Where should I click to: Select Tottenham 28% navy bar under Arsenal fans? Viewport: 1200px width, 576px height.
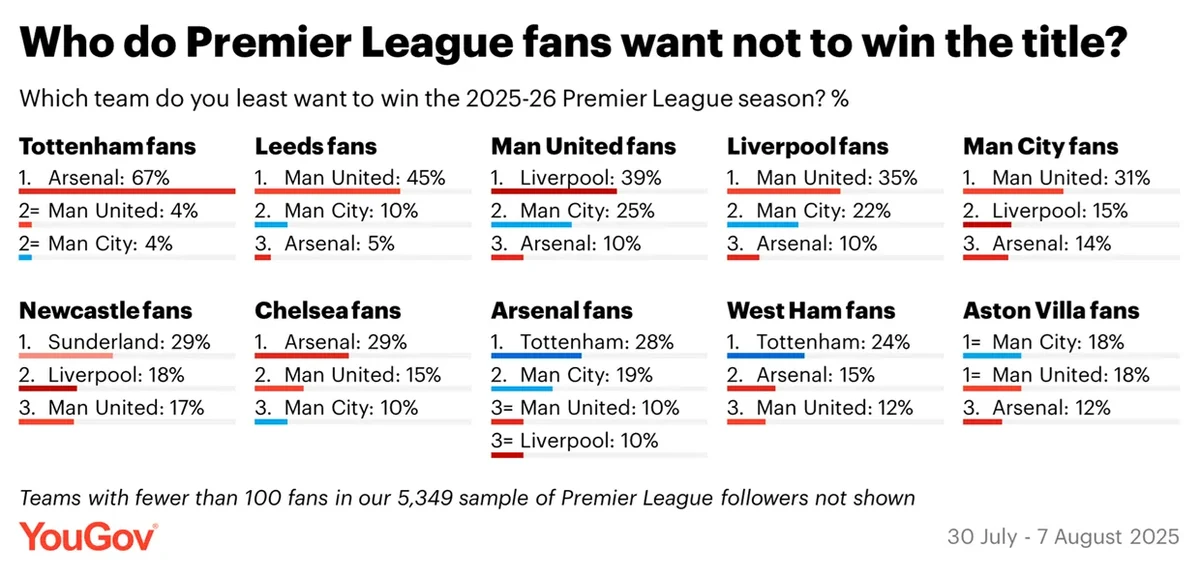point(536,355)
